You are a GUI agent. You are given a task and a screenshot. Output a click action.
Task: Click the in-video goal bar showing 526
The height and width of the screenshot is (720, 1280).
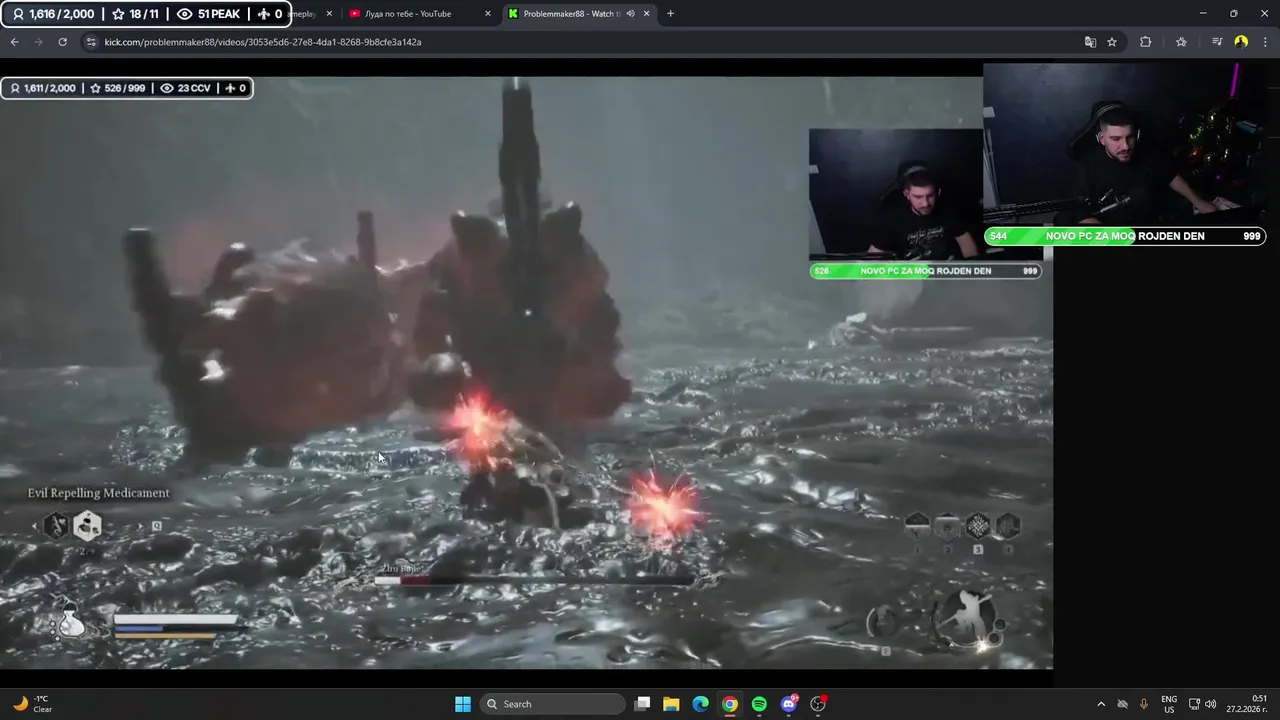click(925, 271)
